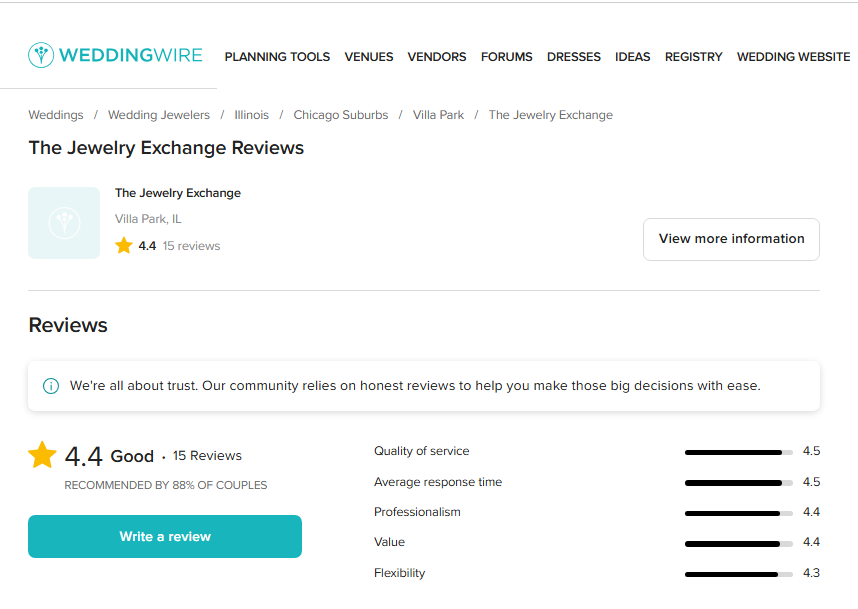The width and height of the screenshot is (858, 609).
Task: Click the info icon in trust notice
Action: coord(51,386)
